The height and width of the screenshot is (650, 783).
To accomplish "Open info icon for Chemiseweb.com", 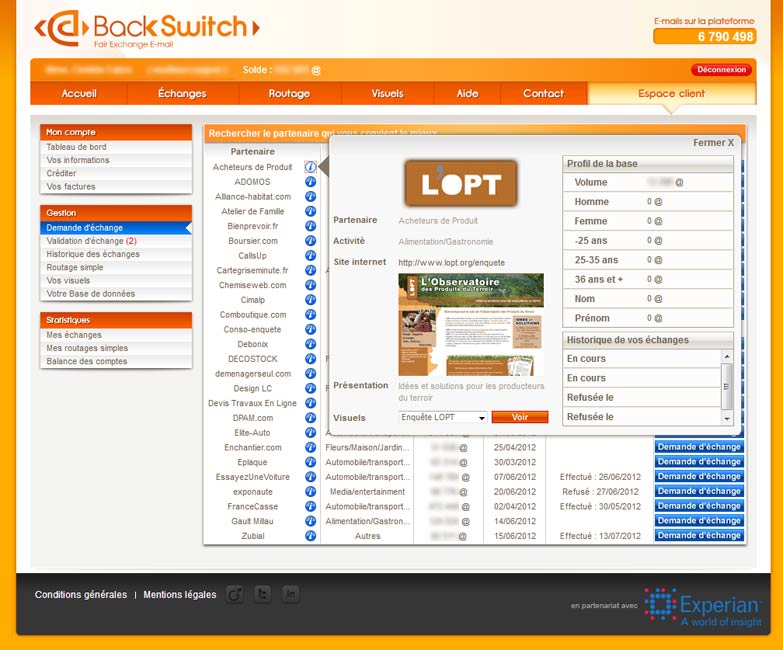I will 310,285.
